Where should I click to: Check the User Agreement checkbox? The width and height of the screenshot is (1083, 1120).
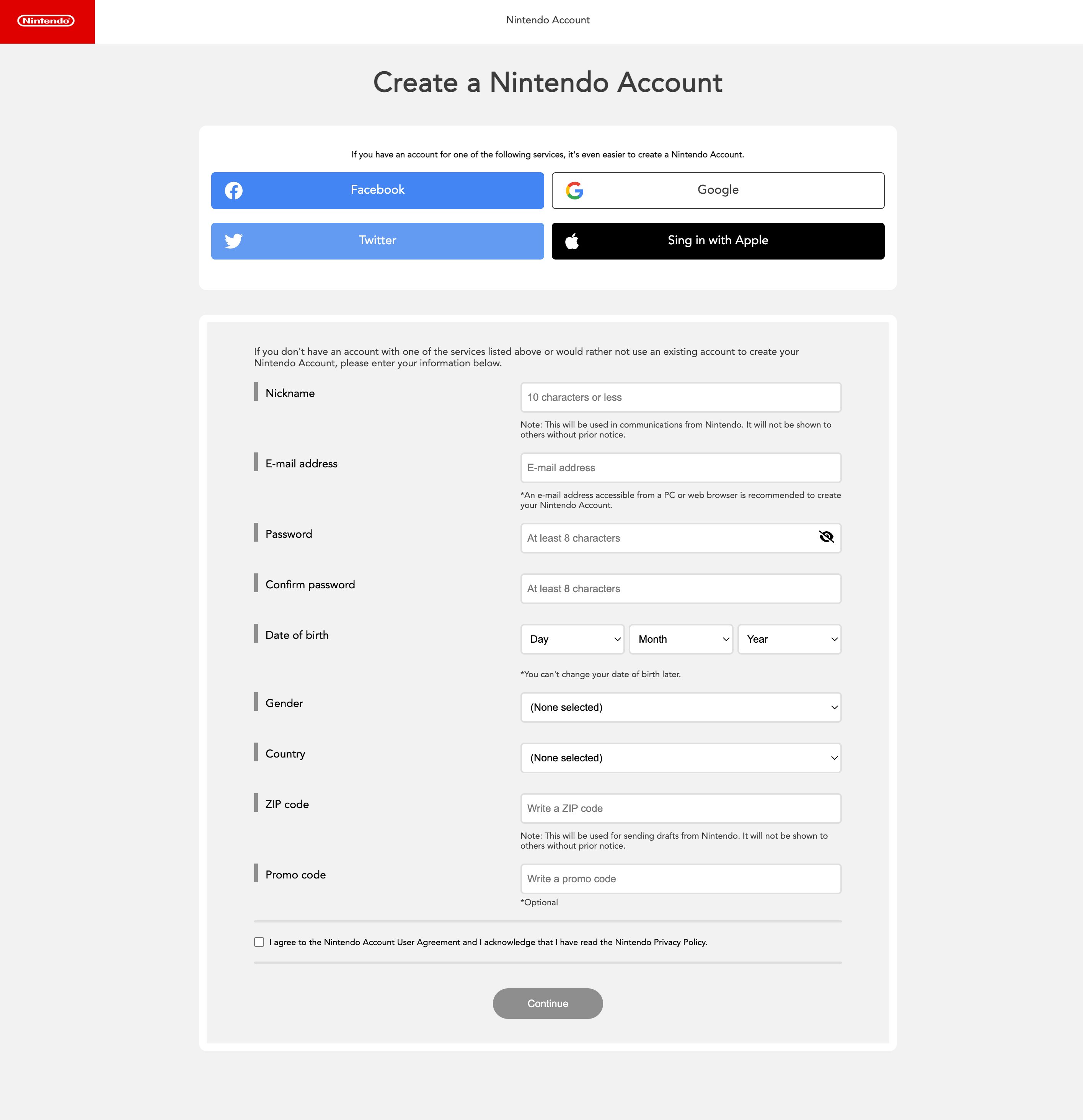click(259, 942)
